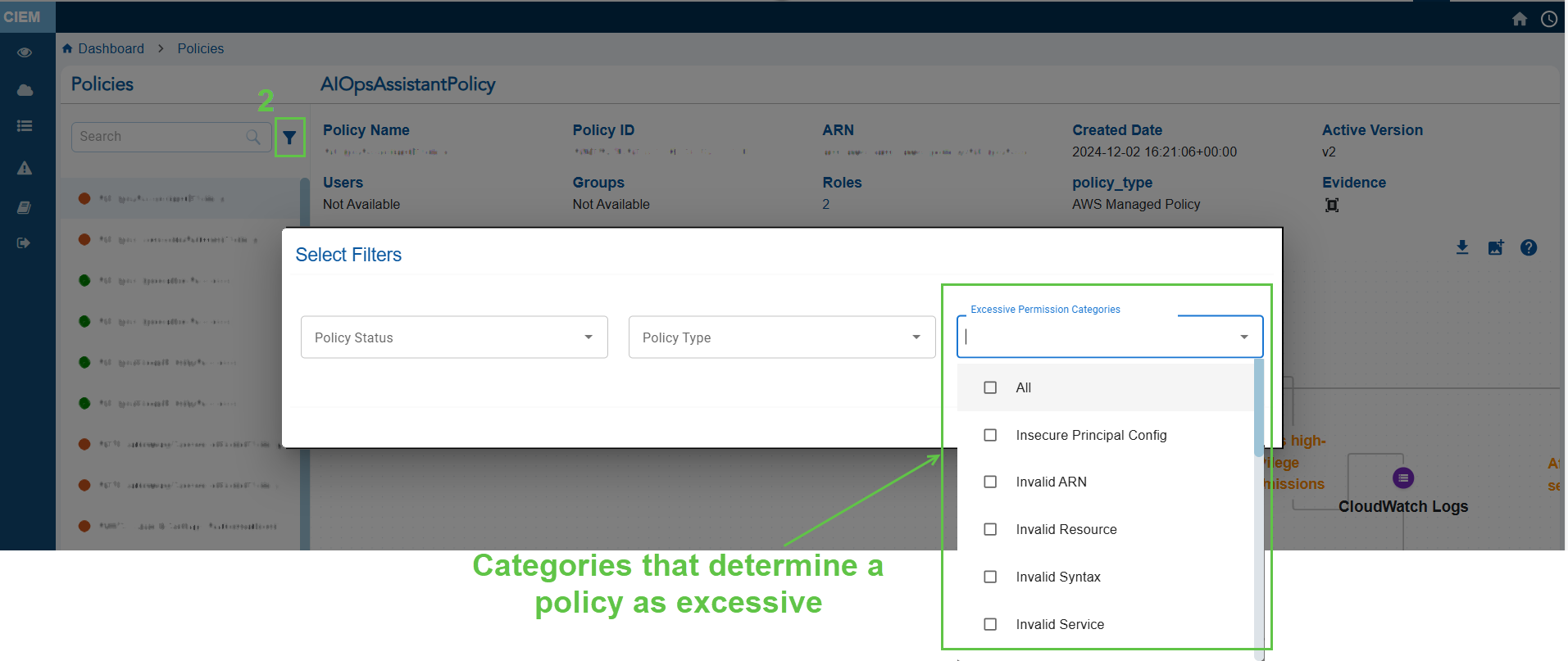Click the home icon in top bar
Screen dimensions: 1568x661
[x=1519, y=19]
